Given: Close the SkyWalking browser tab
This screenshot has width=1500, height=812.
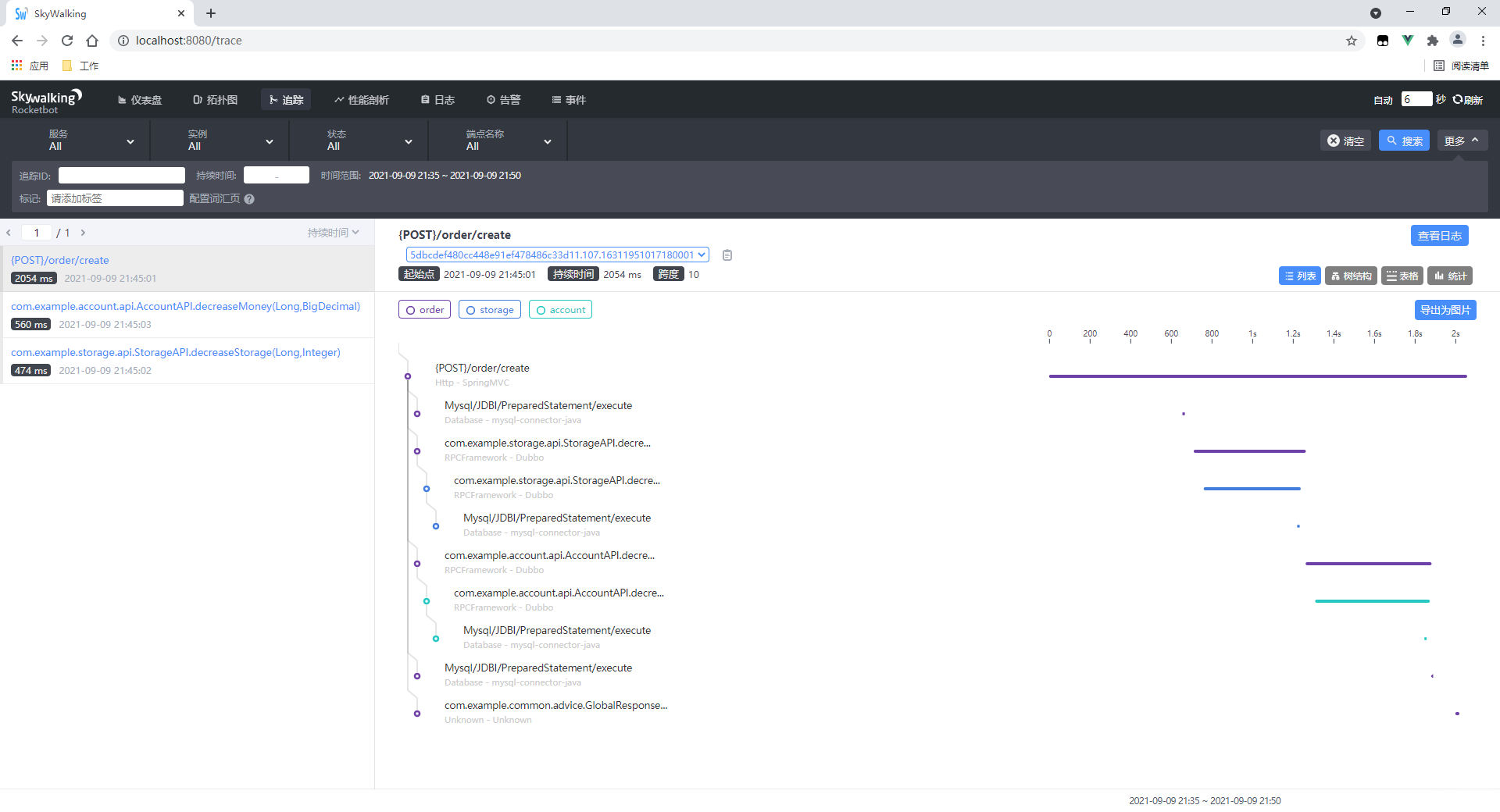Looking at the screenshot, I should 181,13.
